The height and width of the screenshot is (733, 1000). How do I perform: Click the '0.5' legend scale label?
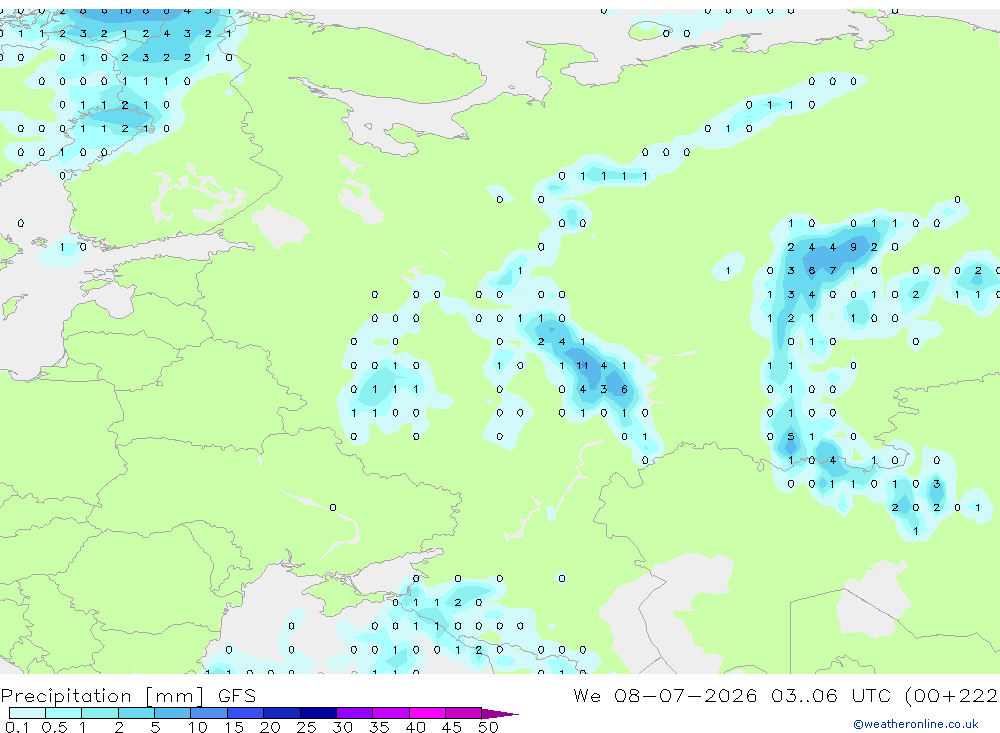[x=54, y=727]
